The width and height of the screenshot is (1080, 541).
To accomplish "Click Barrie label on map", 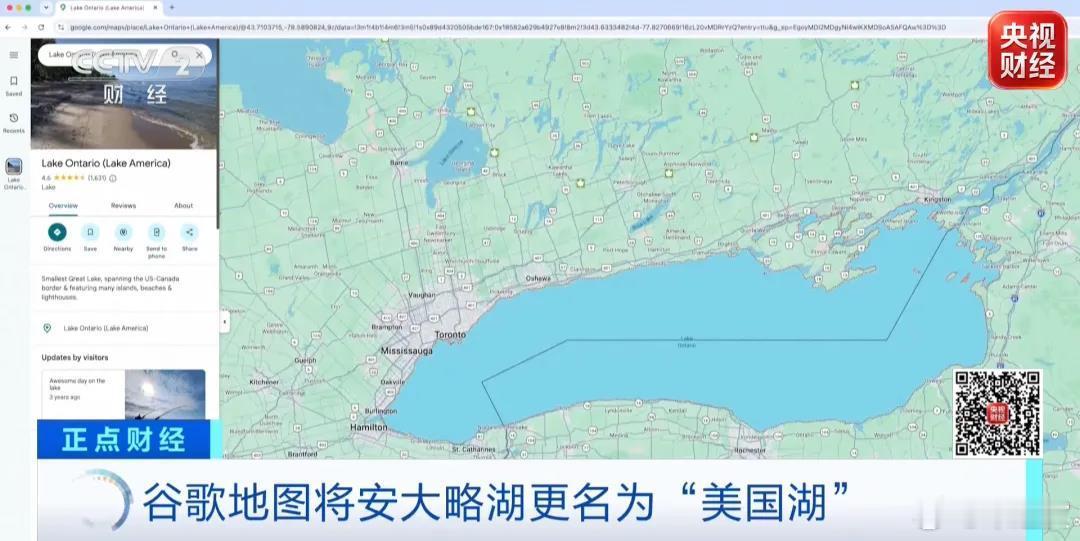I will click(399, 163).
